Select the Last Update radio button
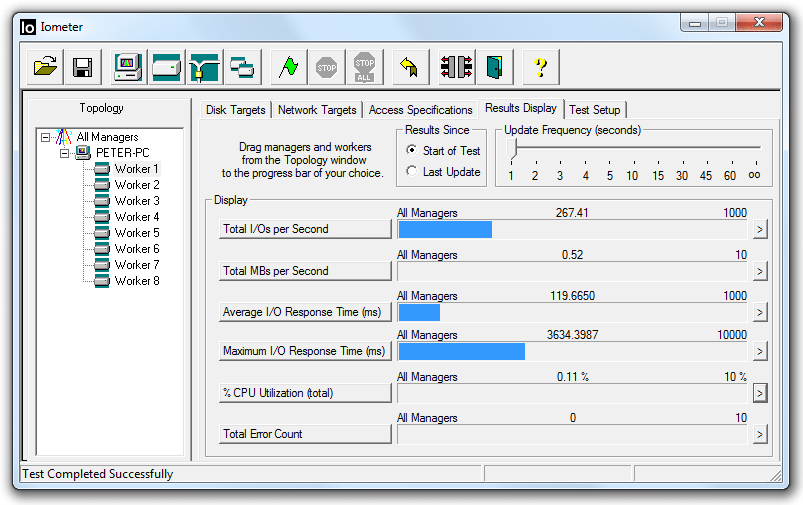 coord(411,171)
